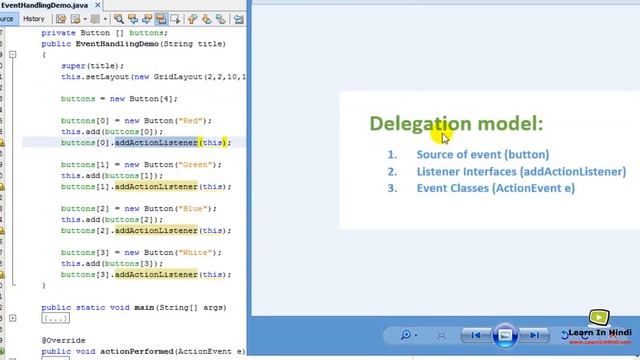
Task: Open the dropdown arrow next to the navigate-back icon
Action: click(x=85, y=19)
